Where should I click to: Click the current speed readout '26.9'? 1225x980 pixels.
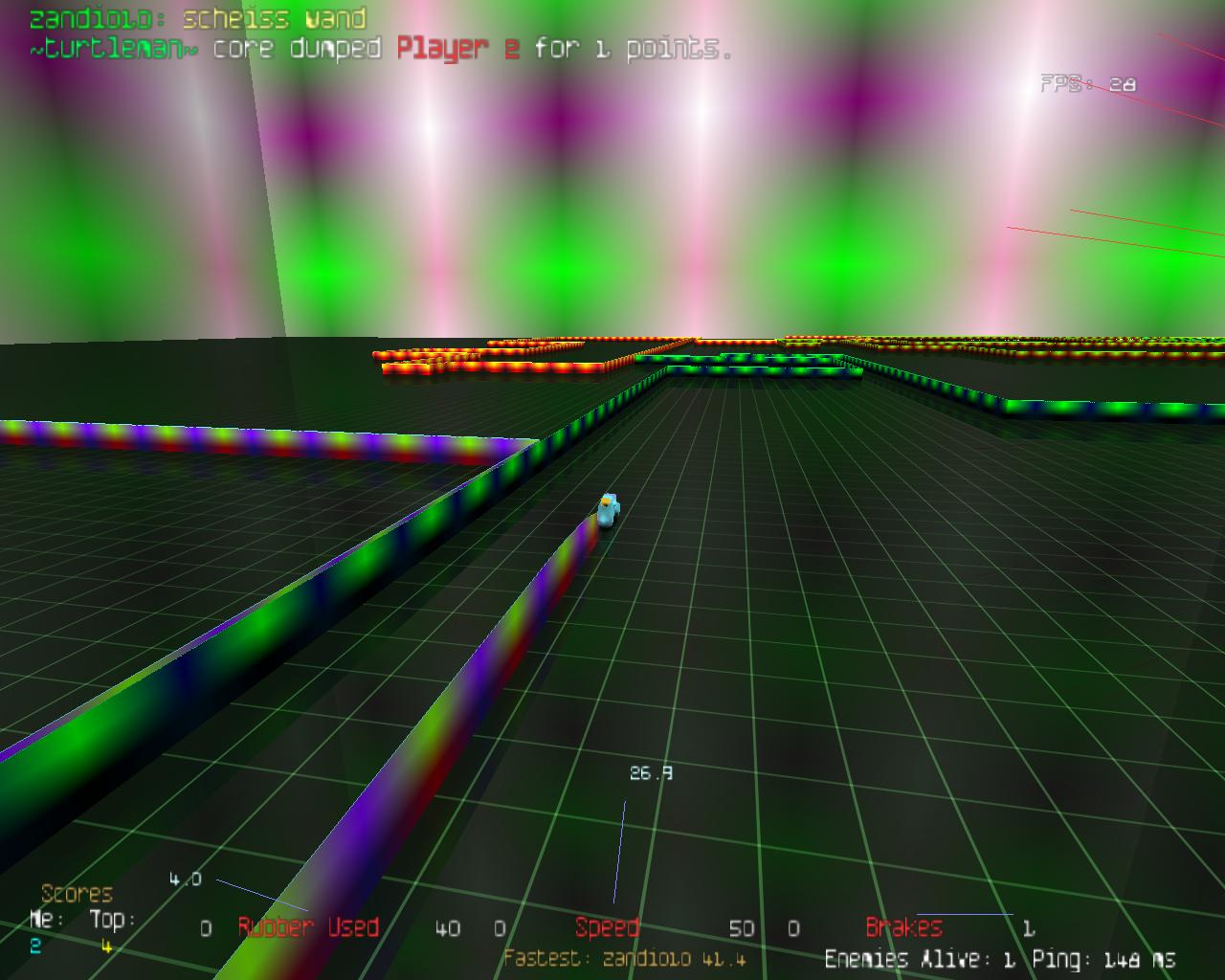point(651,772)
